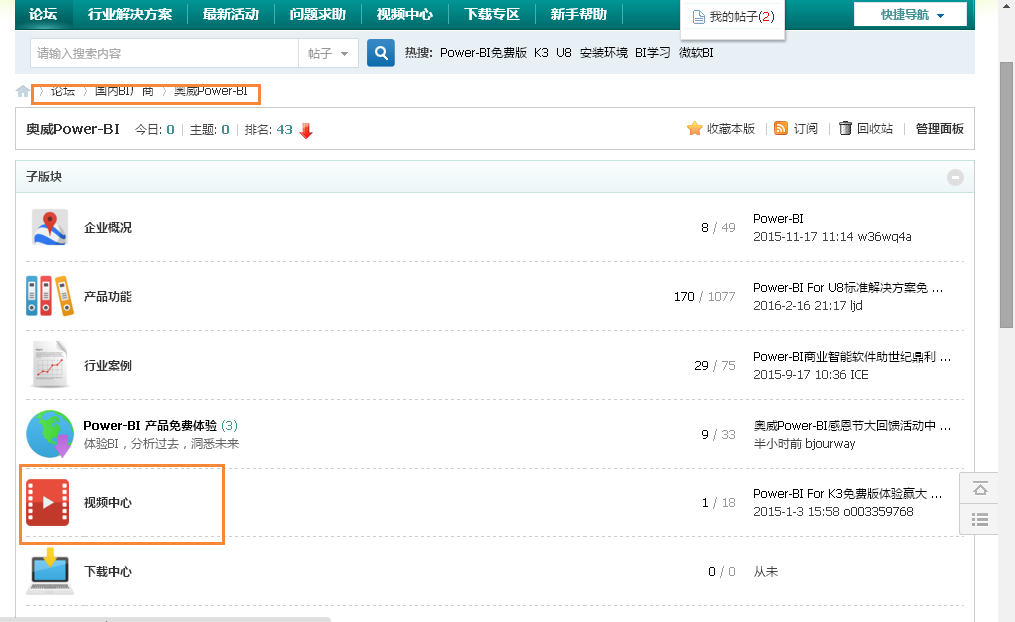1015x622 pixels.
Task: Open the 产品功能 binders icon
Action: point(50,296)
